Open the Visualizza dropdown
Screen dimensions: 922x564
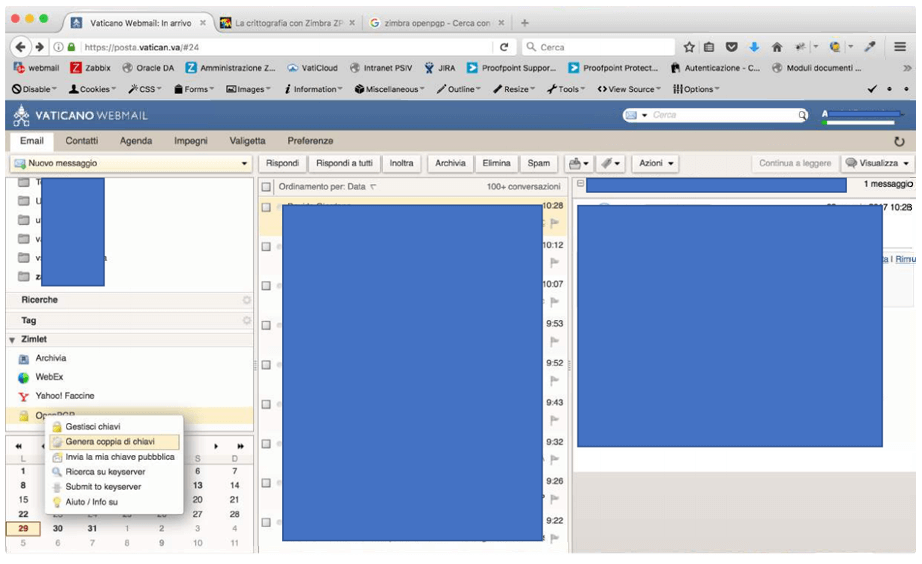point(878,163)
